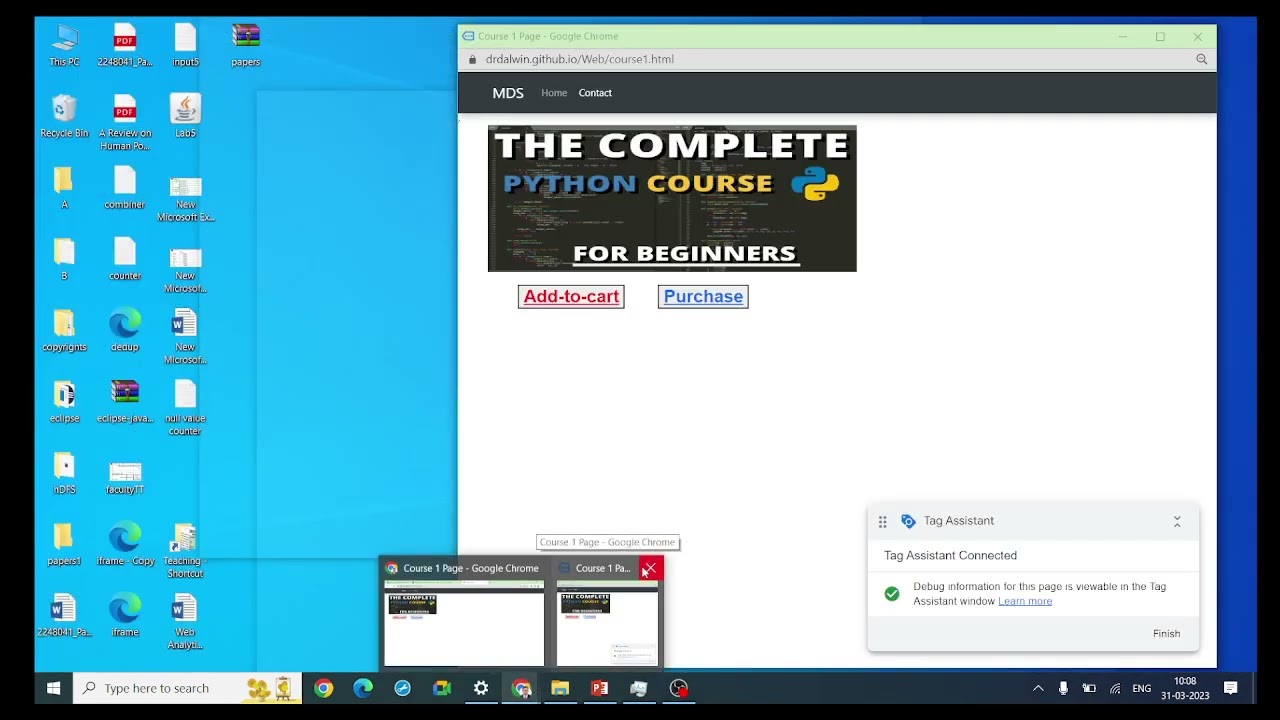This screenshot has height=720, width=1280.
Task: Select the folder named B on desktop
Action: click(64, 259)
